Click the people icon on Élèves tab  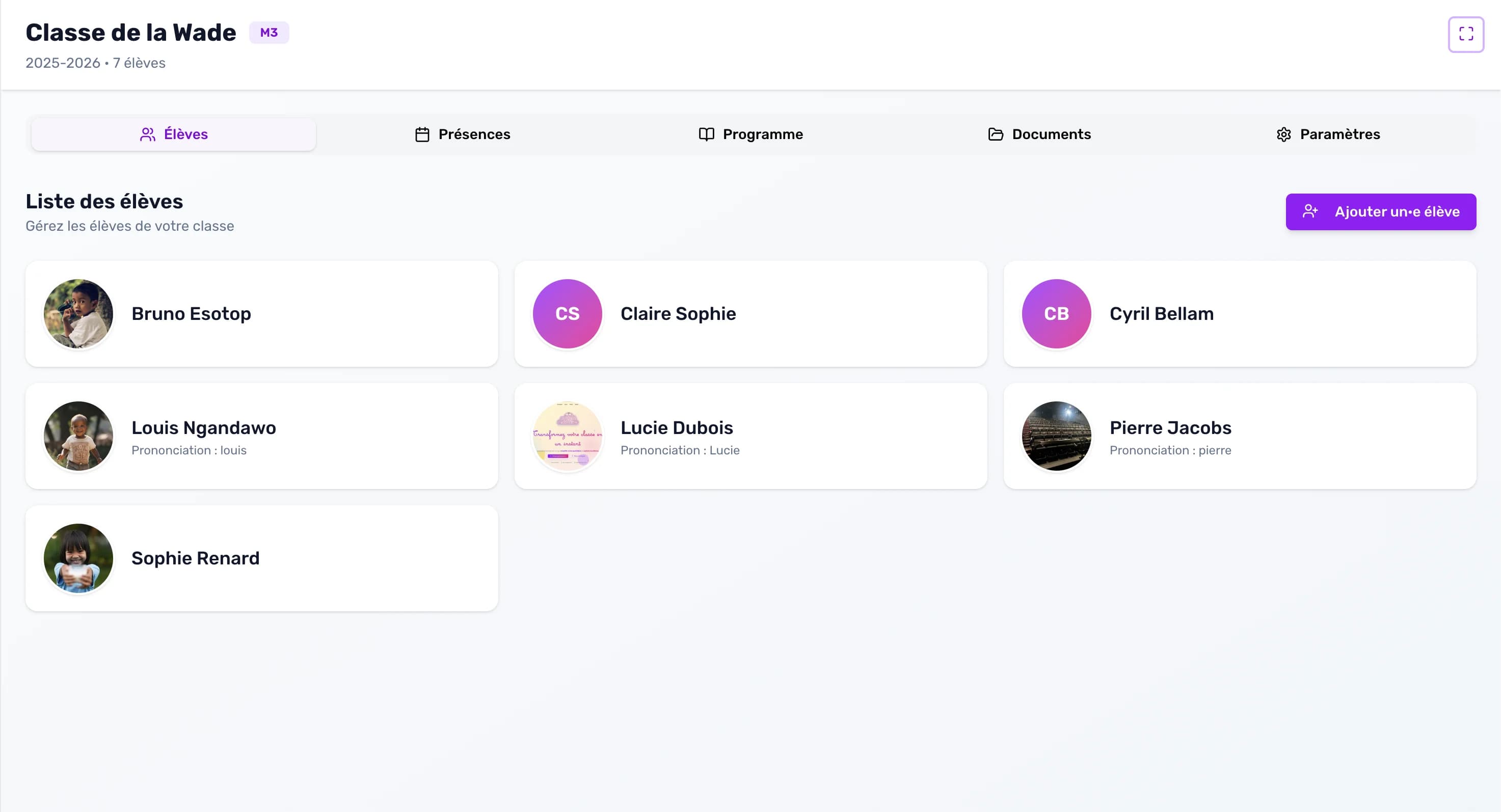click(x=147, y=134)
